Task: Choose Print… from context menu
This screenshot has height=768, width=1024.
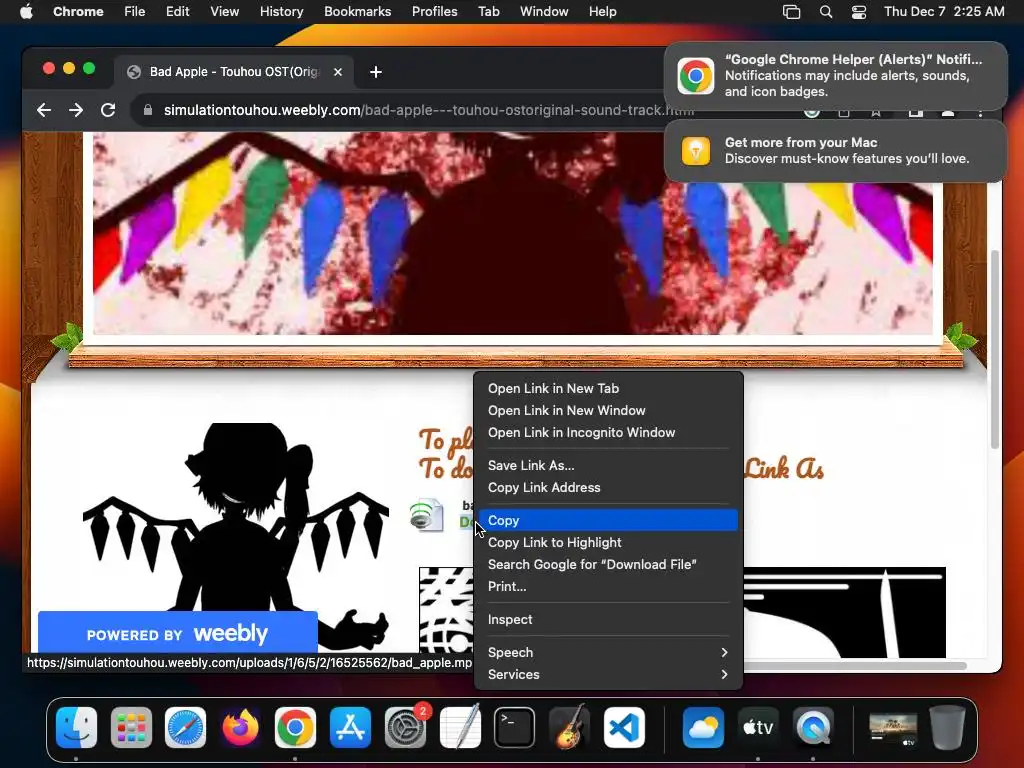Action: [x=608, y=587]
